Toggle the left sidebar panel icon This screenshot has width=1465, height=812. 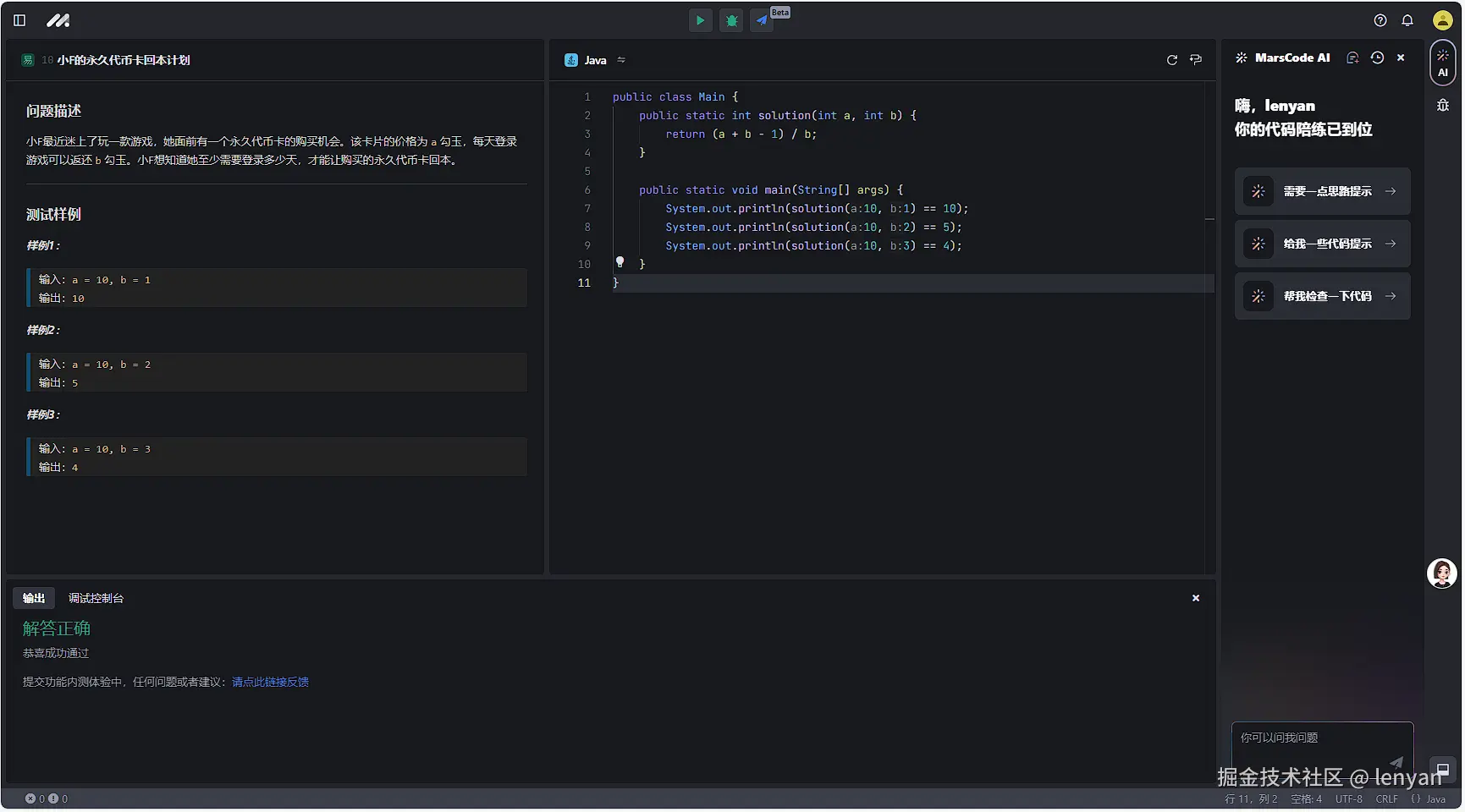[19, 20]
